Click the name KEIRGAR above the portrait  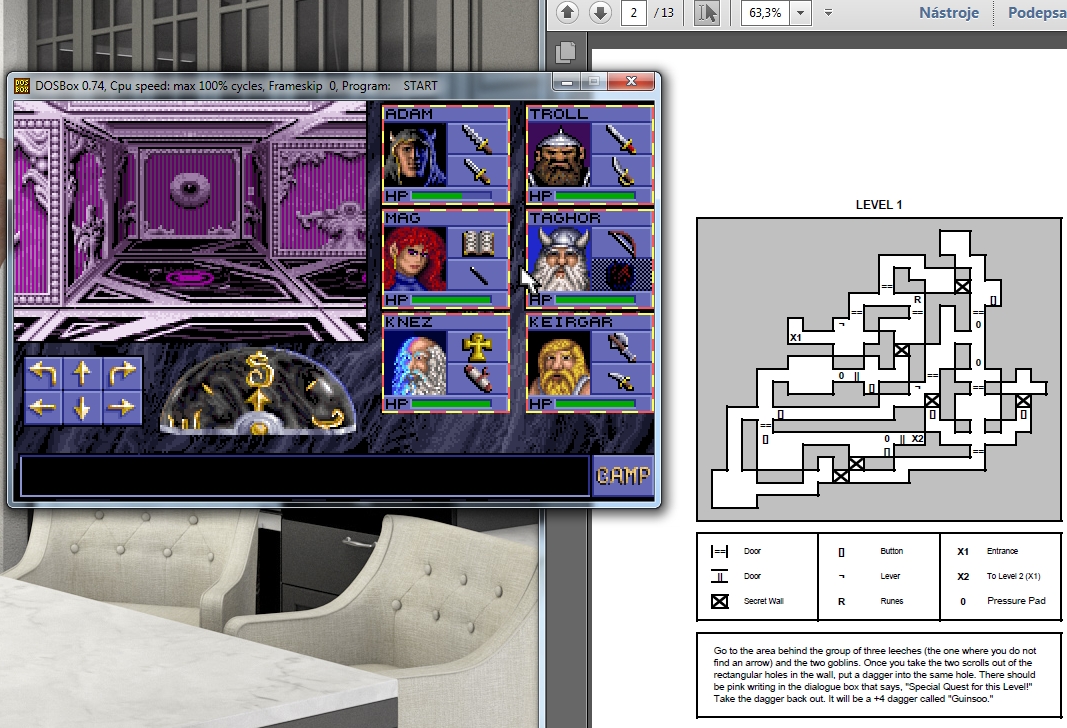[570, 322]
